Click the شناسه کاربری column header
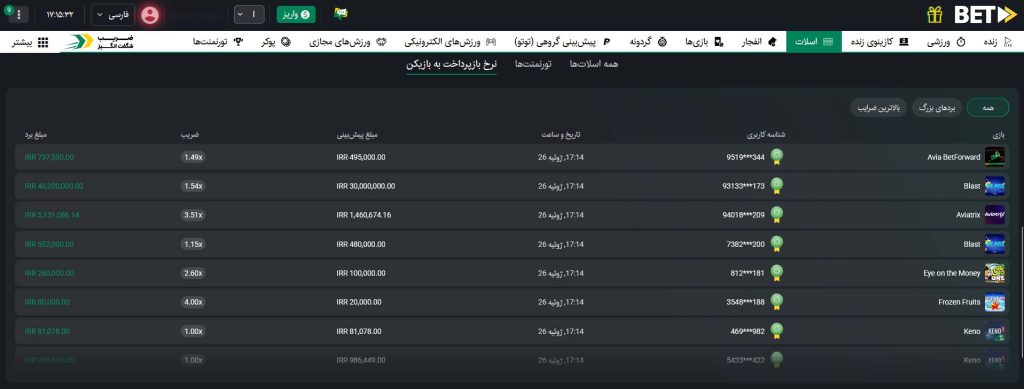The image size is (1024, 389). pyautogui.click(x=766, y=134)
